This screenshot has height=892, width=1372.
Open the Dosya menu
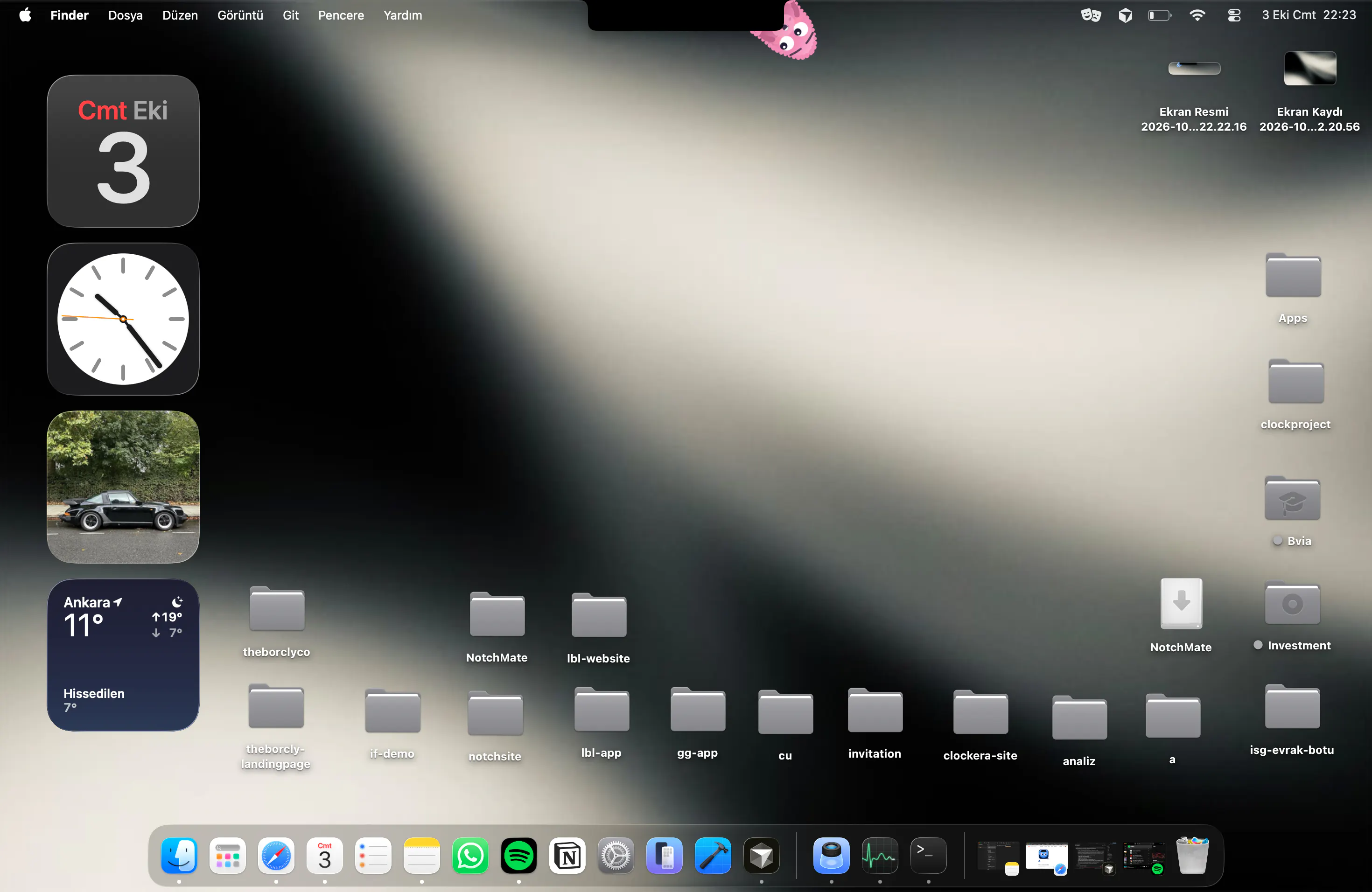tap(125, 15)
